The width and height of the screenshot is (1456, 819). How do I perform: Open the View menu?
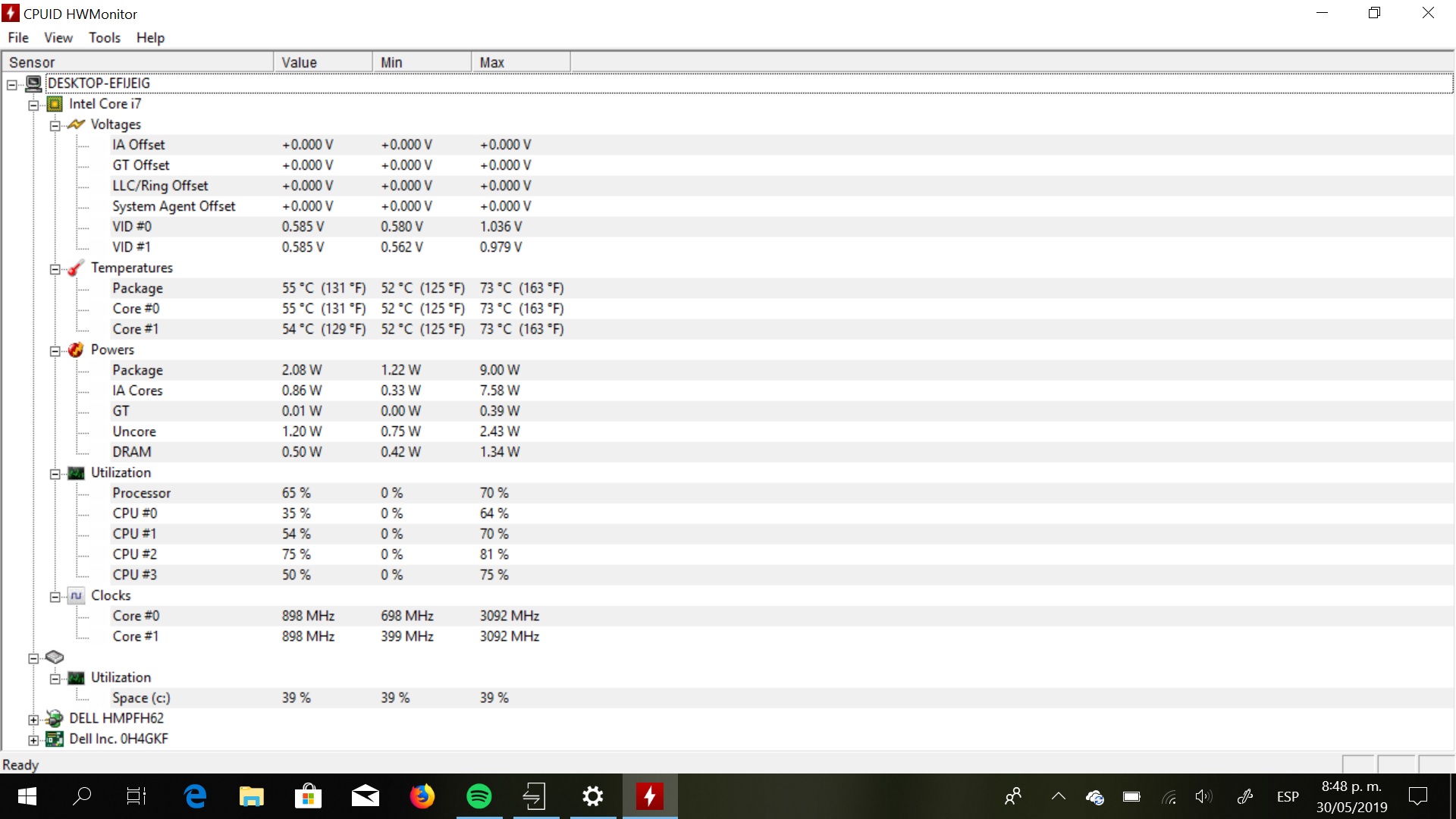click(58, 38)
